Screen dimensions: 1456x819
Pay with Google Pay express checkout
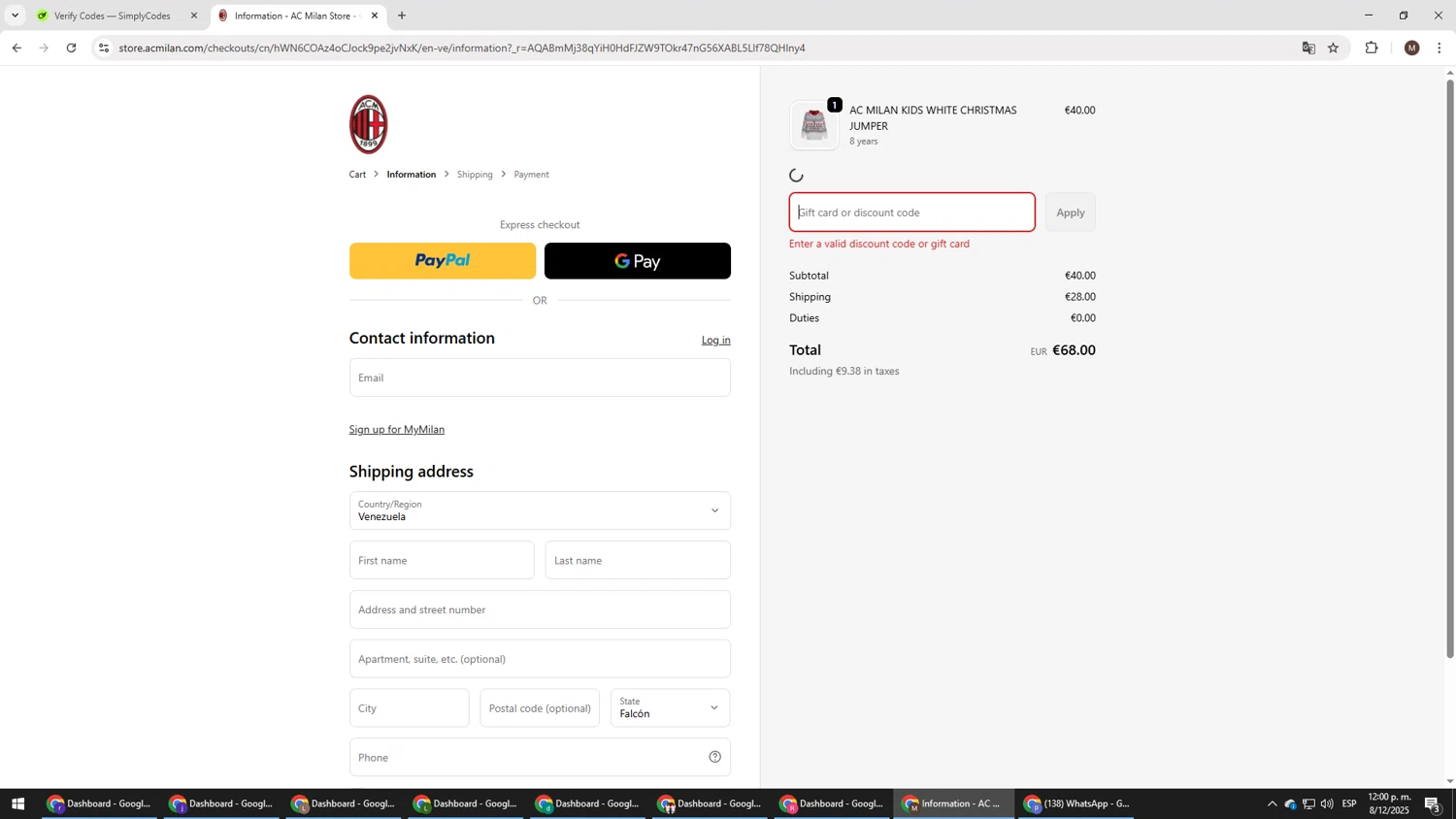click(638, 261)
